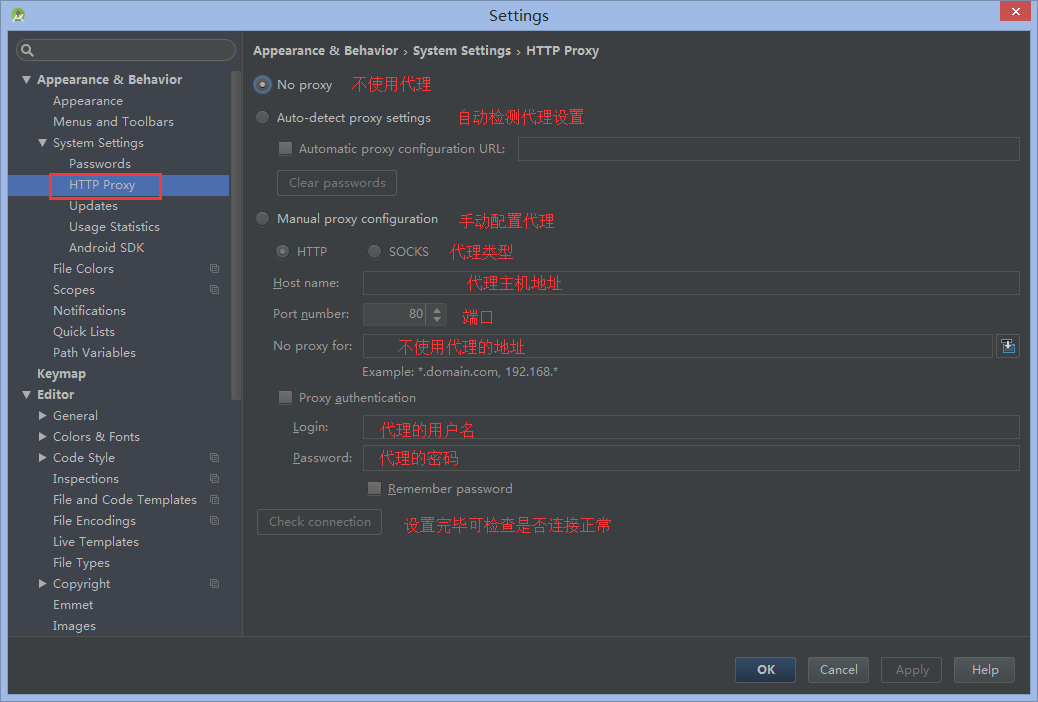Expand the Copyright node
The image size is (1038, 702).
point(42,583)
